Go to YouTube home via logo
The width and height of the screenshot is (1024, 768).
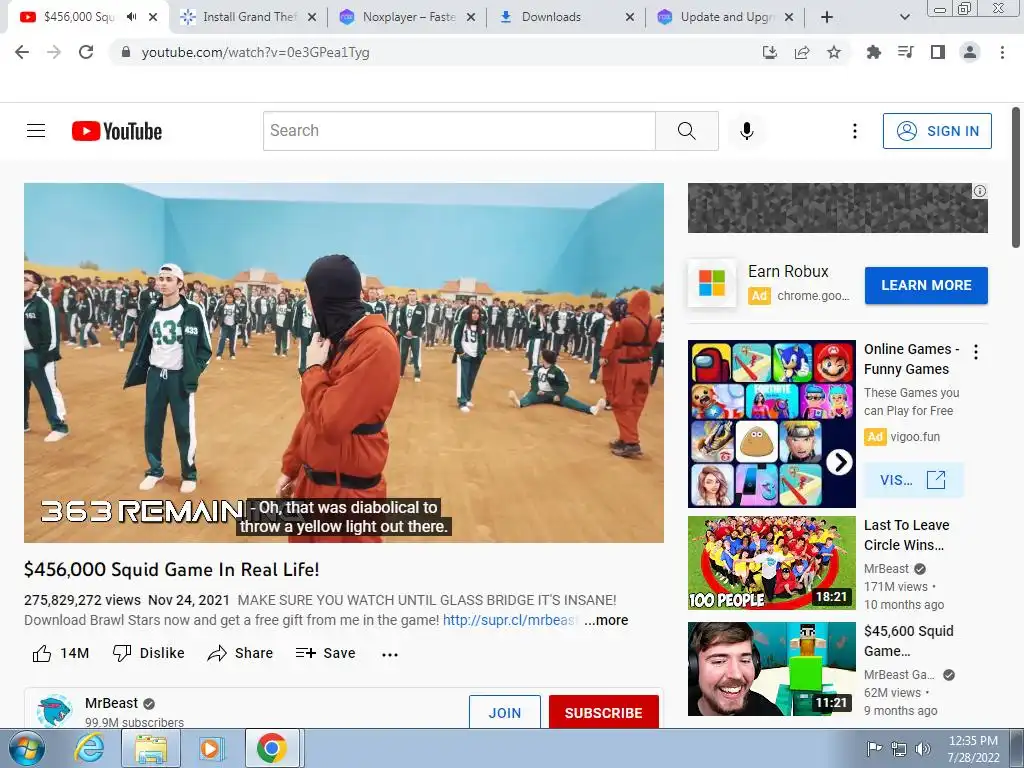(117, 131)
